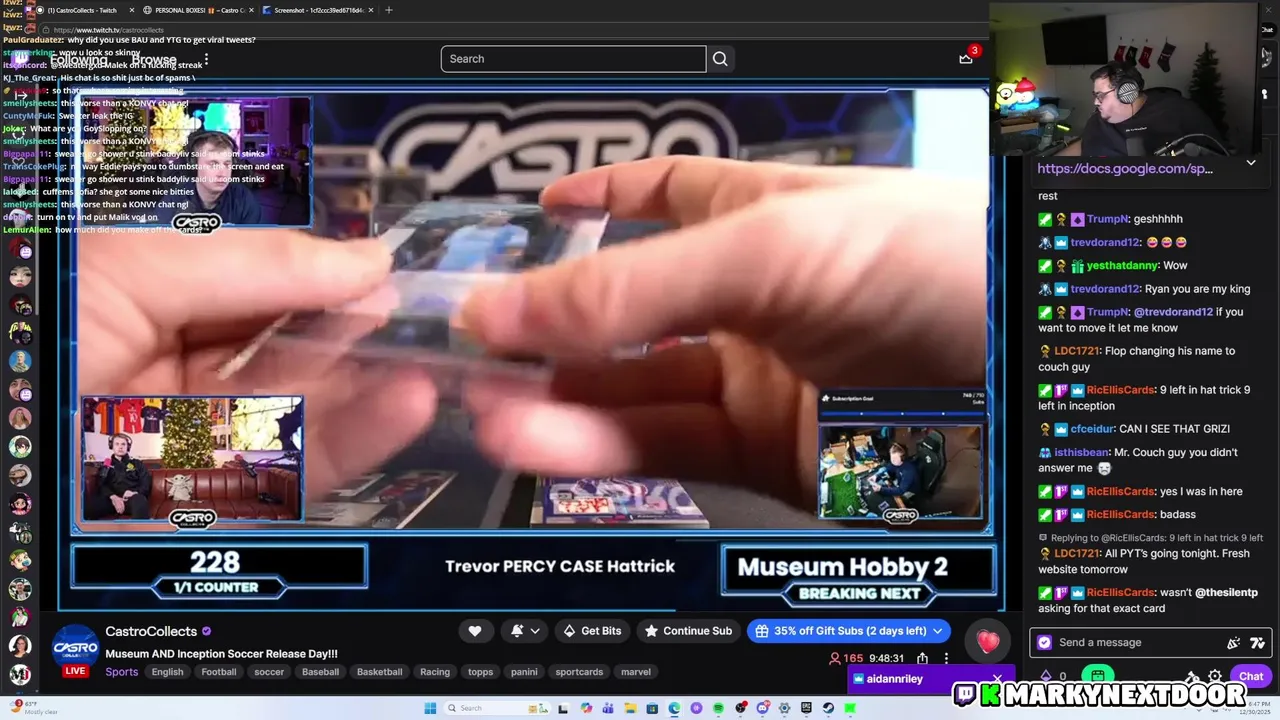1280x720 pixels.
Task: Open chat settings gear icon
Action: pos(1215,676)
